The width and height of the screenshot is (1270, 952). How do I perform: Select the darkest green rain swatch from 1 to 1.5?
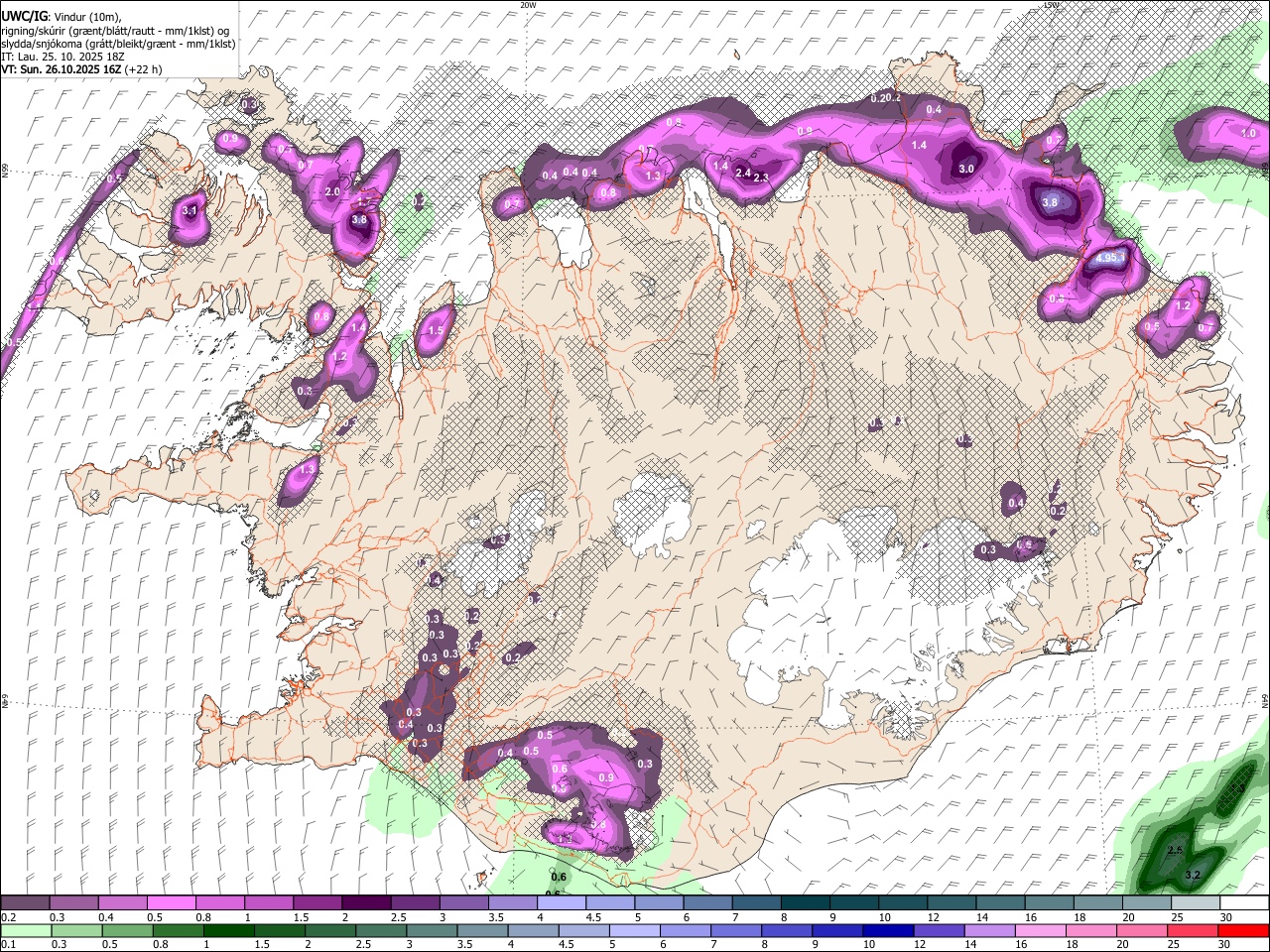point(228,930)
